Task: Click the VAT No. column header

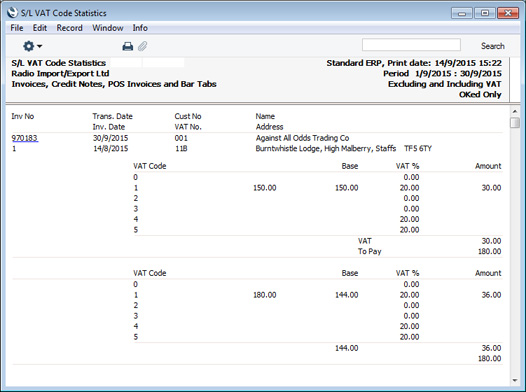Action: point(188,127)
